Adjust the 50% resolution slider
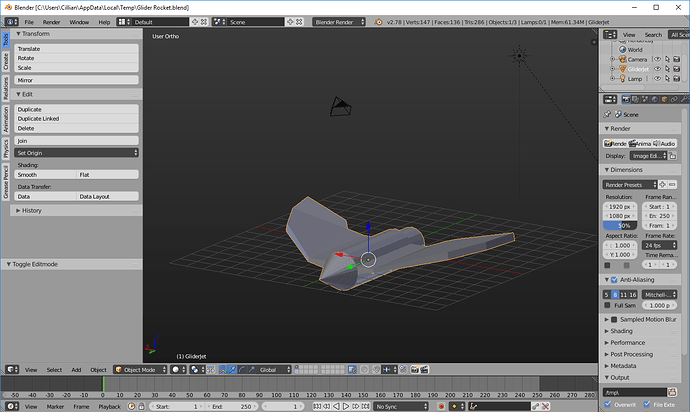 [620, 225]
